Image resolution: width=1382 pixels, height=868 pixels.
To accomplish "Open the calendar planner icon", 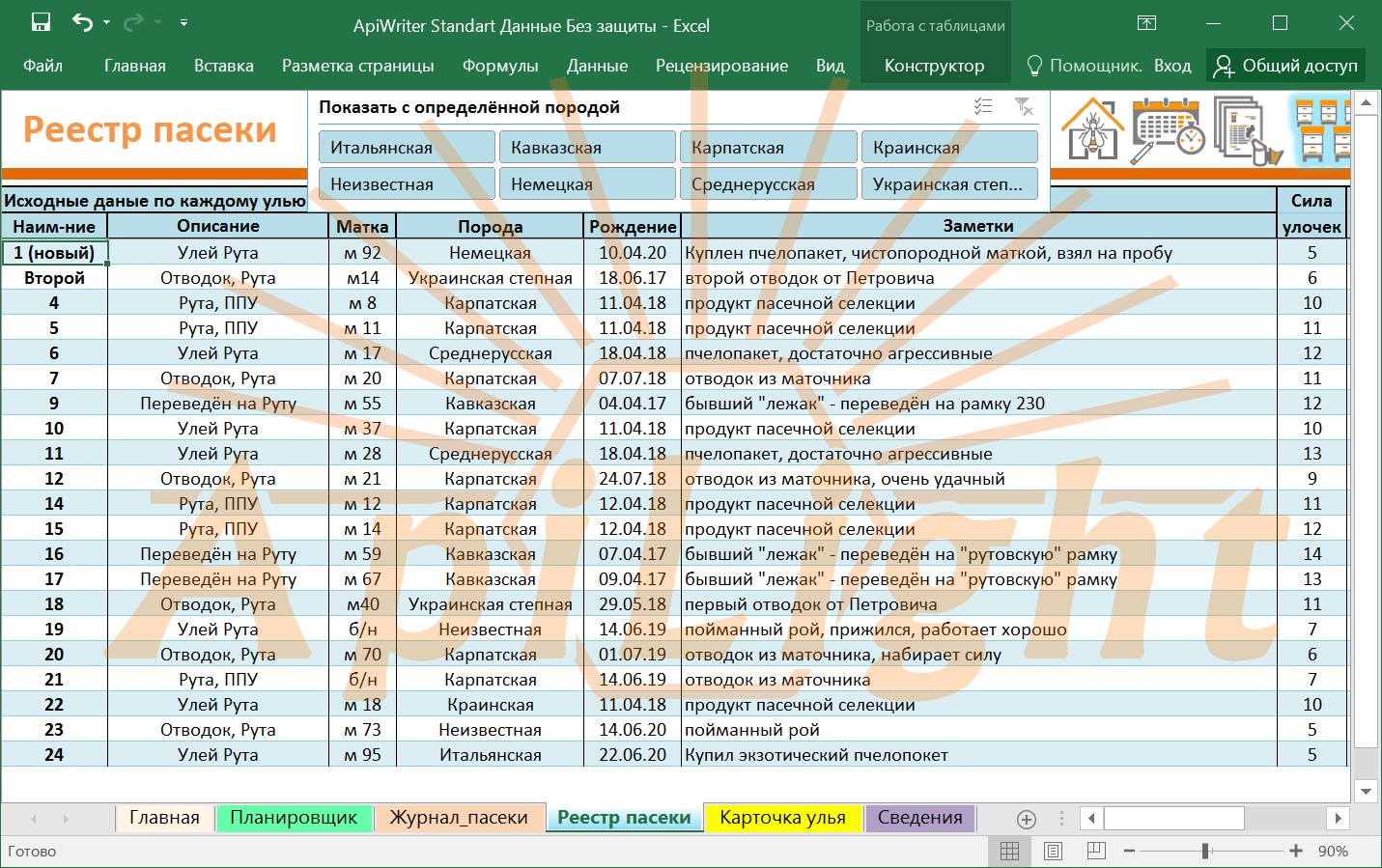I will (1168, 130).
